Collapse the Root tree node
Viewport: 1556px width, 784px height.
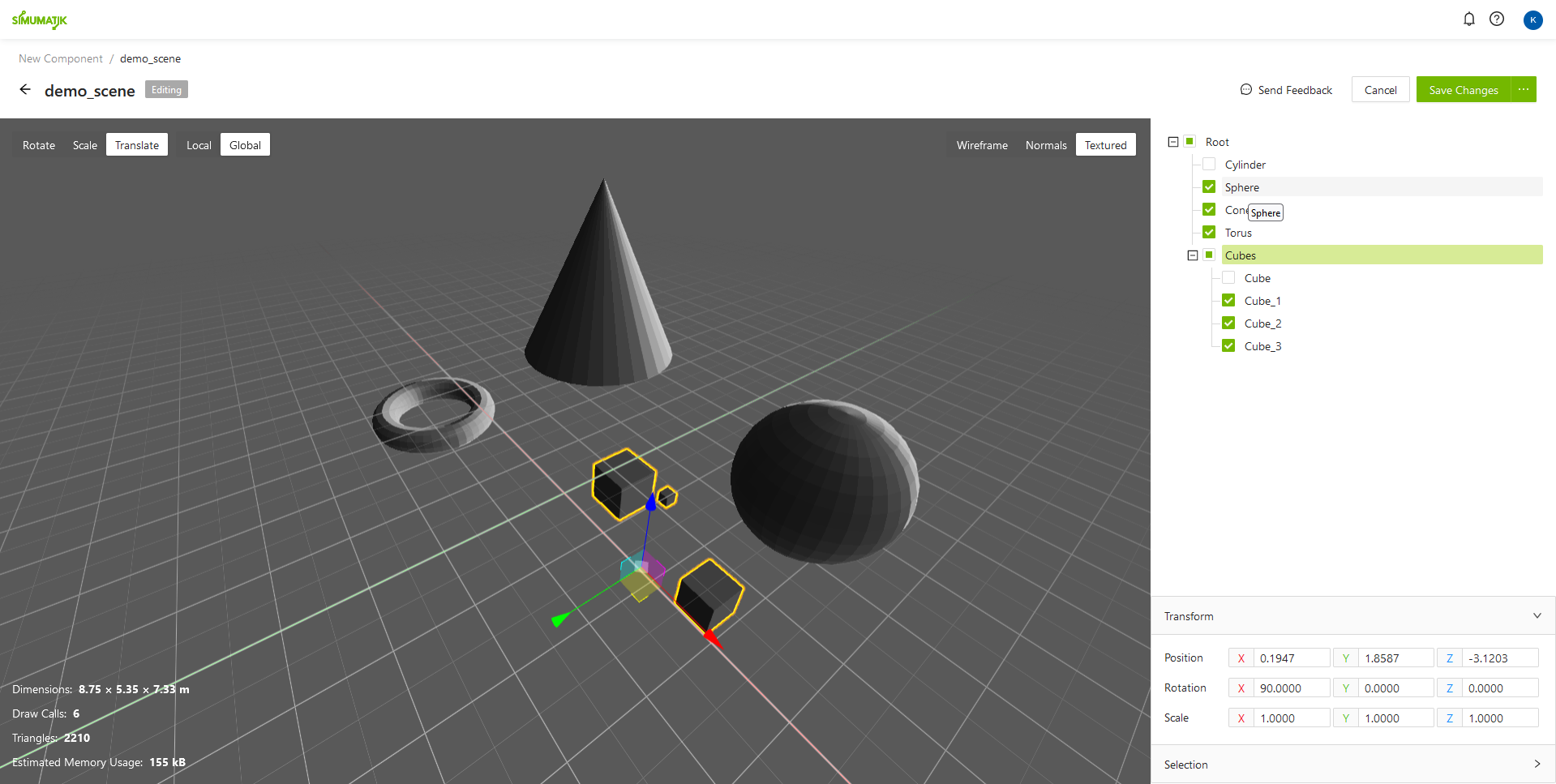point(1172,142)
